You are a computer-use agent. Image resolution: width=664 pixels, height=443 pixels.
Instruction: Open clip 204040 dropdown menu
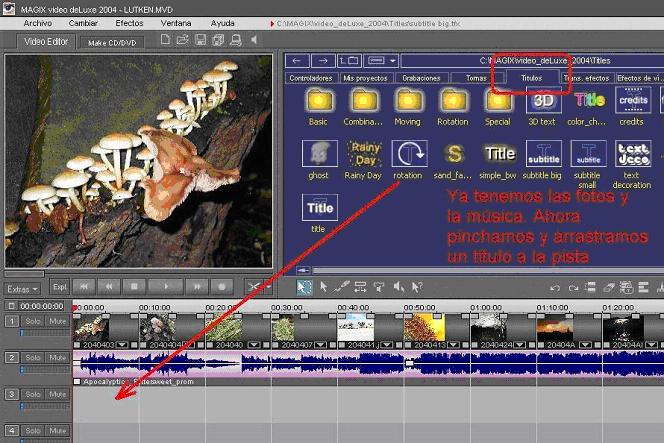click(x=255, y=345)
